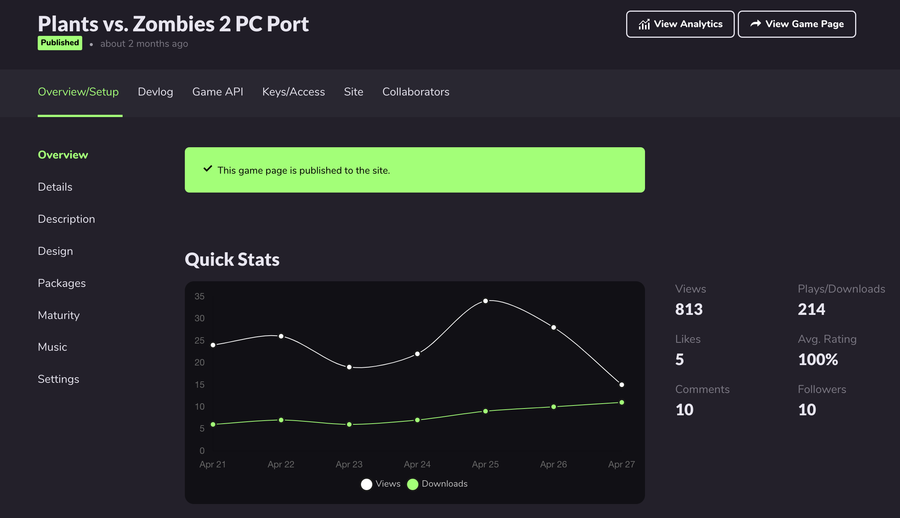Click the Comments stat label
Image resolution: width=900 pixels, height=518 pixels.
(x=702, y=389)
